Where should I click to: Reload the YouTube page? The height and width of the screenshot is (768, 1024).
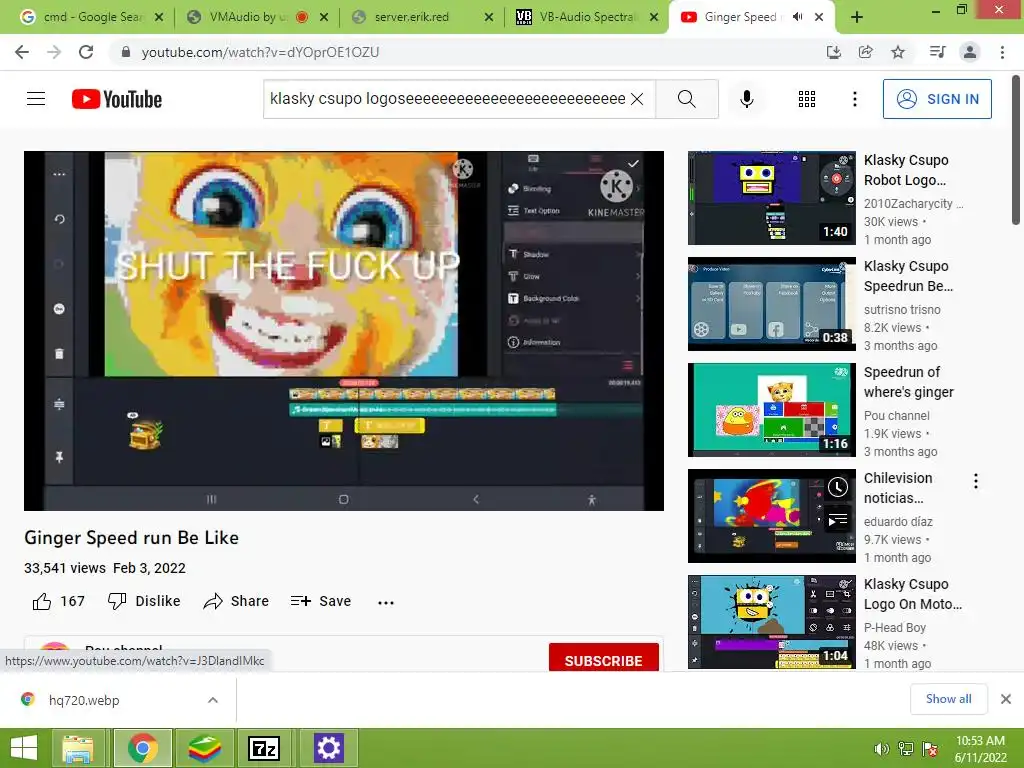(86, 52)
